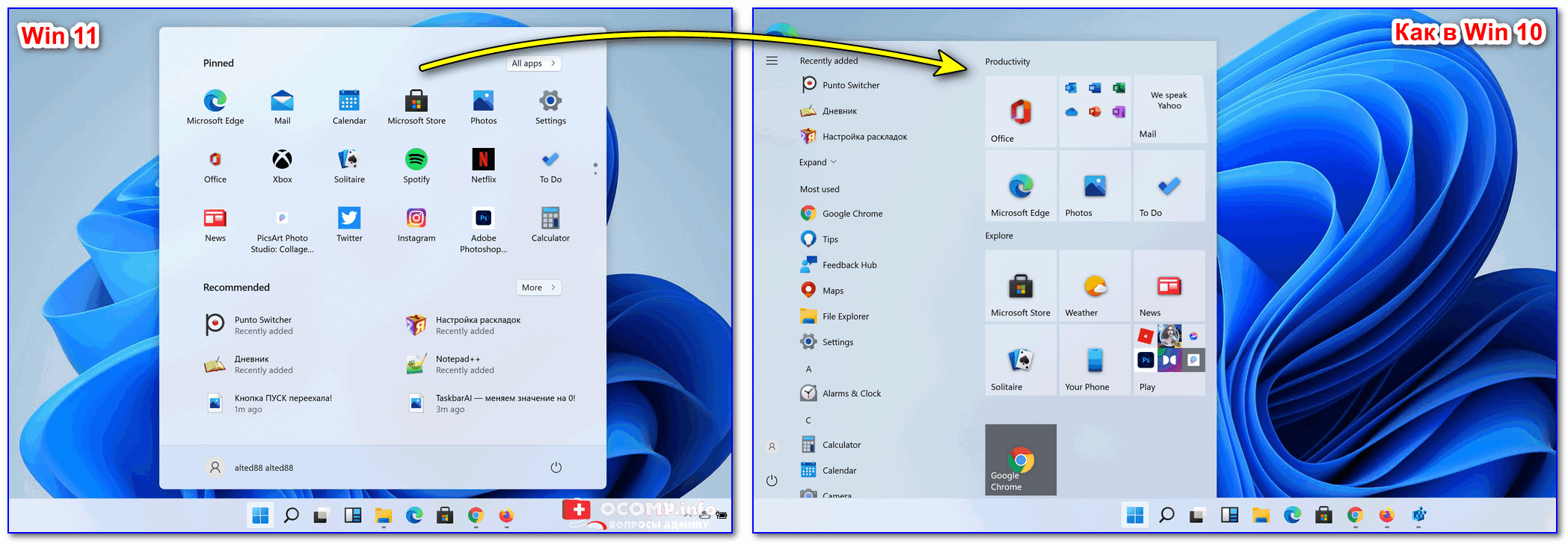1568x544 pixels.
Task: Open Photos tile in Productivity group
Action: tap(1095, 185)
